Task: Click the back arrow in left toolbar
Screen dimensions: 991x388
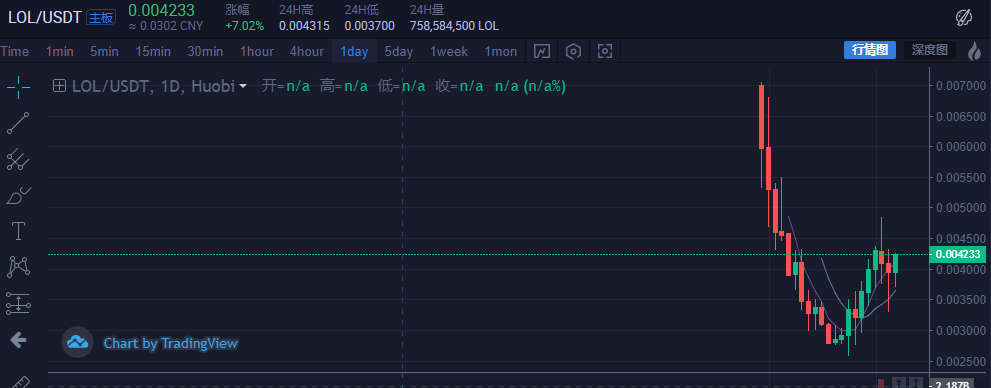Action: click(18, 341)
